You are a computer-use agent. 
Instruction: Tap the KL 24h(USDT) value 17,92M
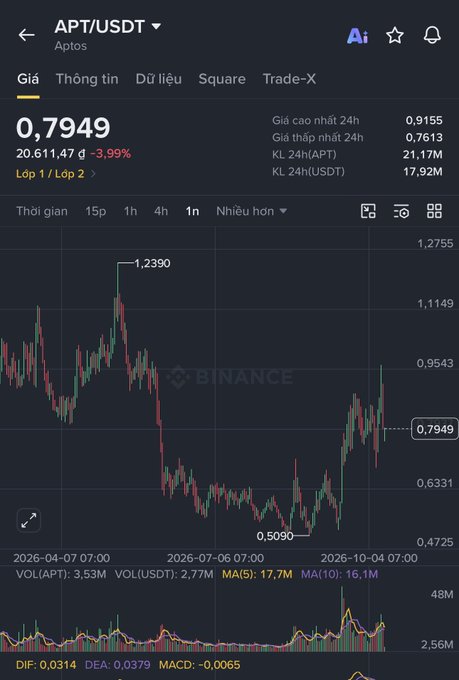tap(423, 172)
